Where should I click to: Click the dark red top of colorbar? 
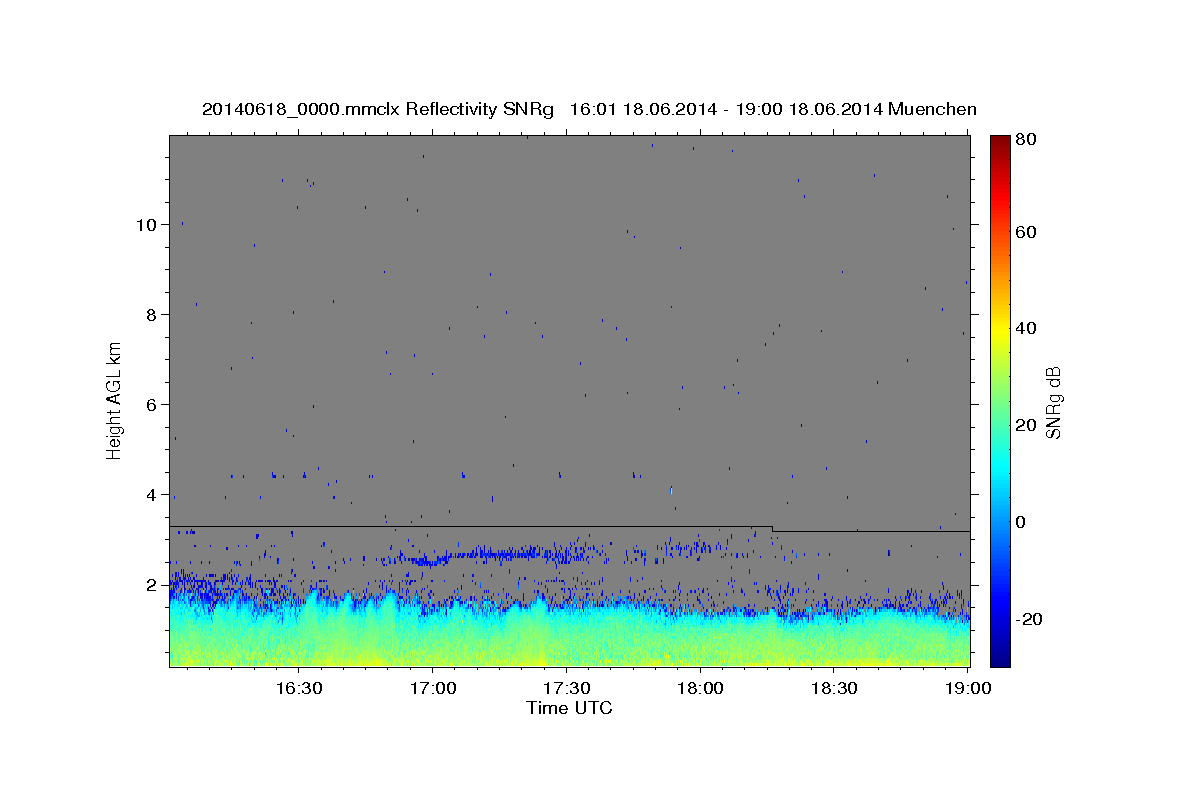pyautogui.click(x=1000, y=141)
